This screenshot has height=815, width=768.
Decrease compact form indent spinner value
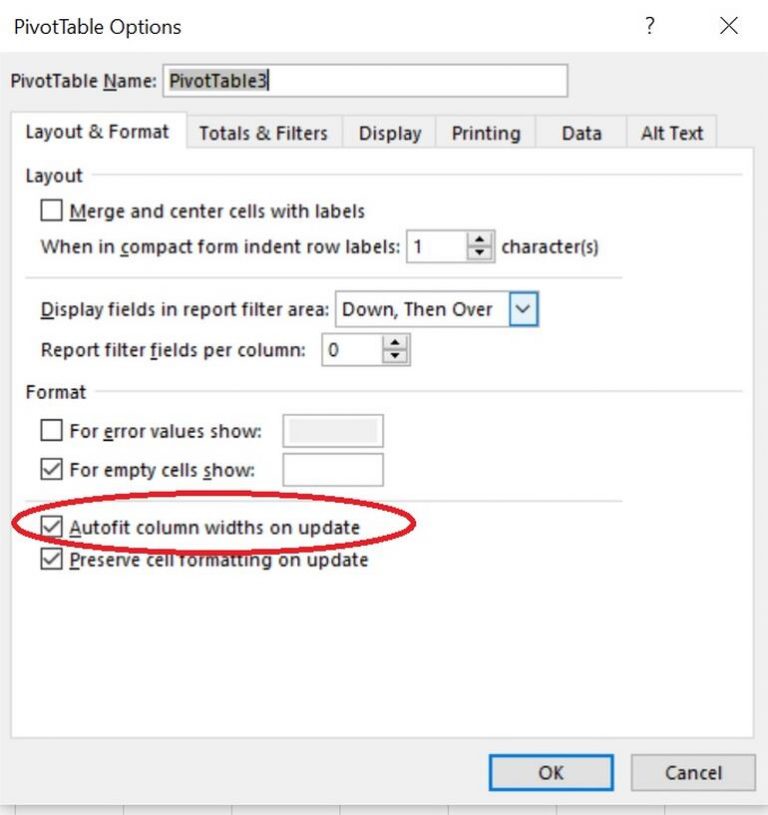[x=481, y=254]
